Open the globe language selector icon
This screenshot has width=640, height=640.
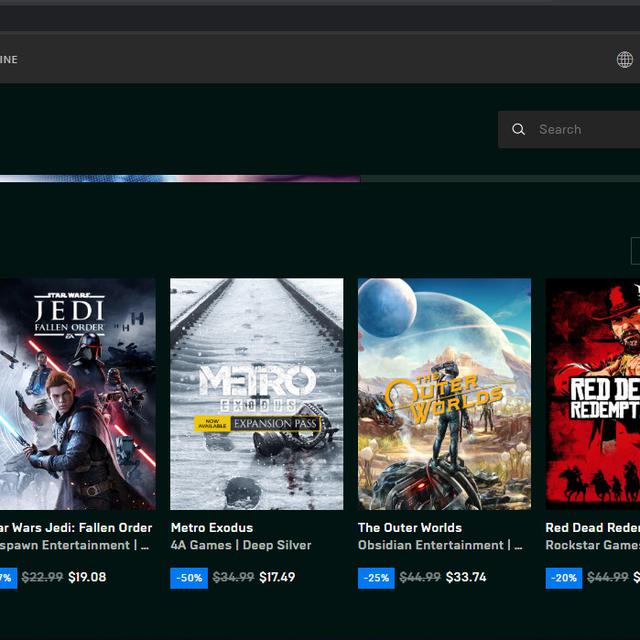pos(624,60)
